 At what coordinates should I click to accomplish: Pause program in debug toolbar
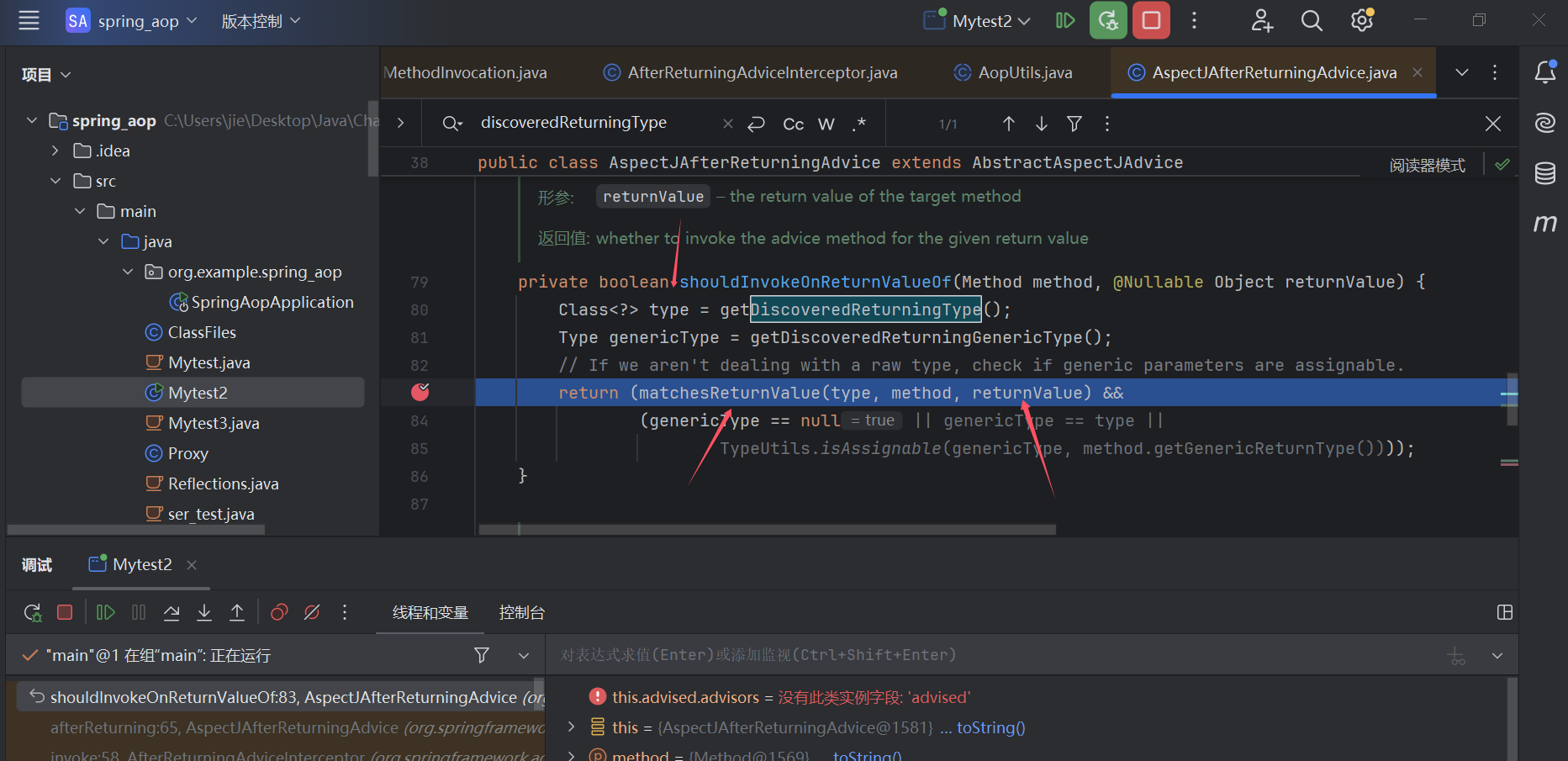pyautogui.click(x=139, y=612)
